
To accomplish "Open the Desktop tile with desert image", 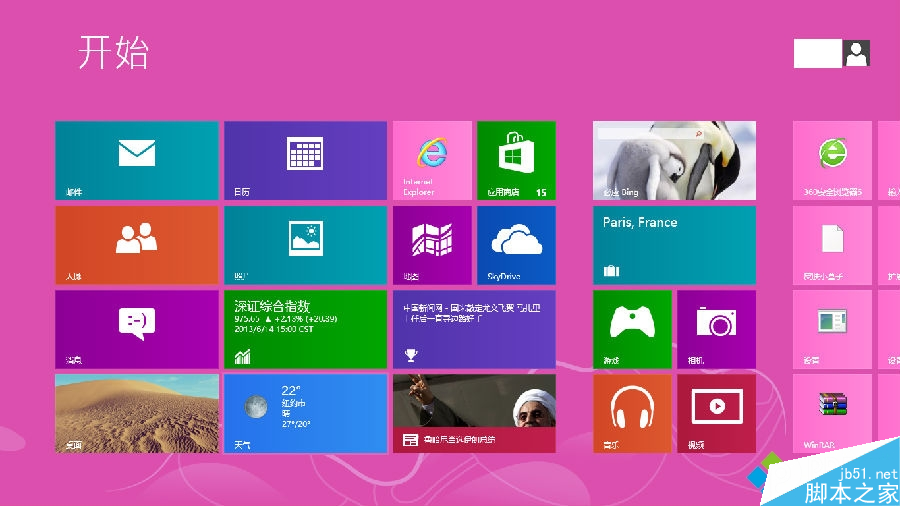I will (136, 412).
